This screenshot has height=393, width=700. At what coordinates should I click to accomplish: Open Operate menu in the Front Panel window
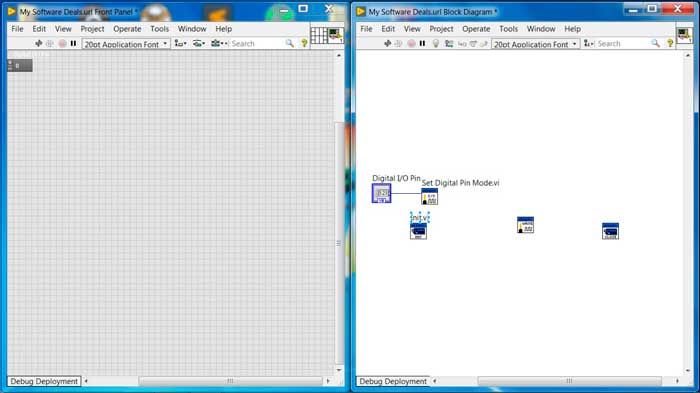click(127, 29)
